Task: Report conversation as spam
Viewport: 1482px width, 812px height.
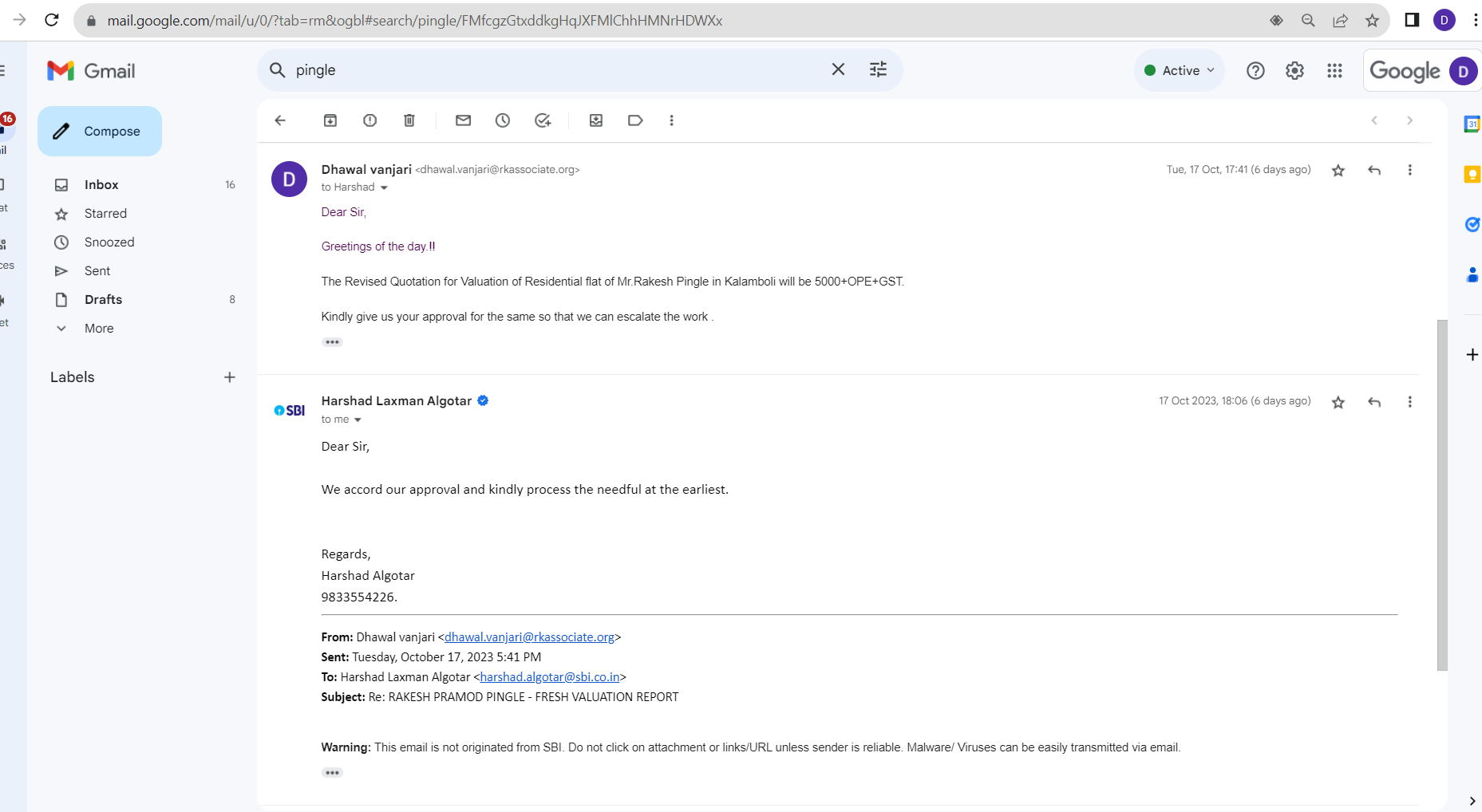Action: pos(370,120)
